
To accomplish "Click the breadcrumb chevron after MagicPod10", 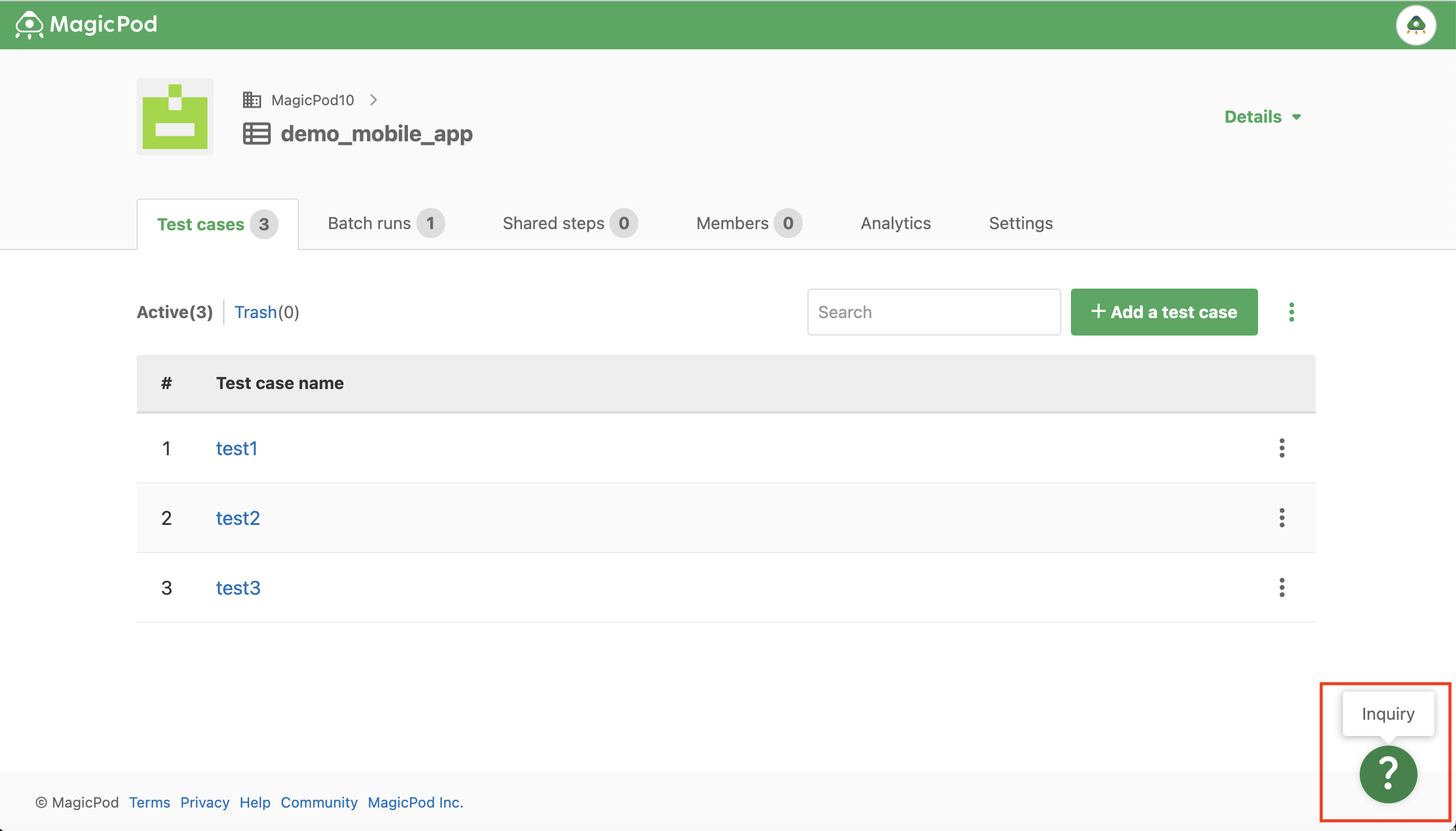I will coord(374,100).
